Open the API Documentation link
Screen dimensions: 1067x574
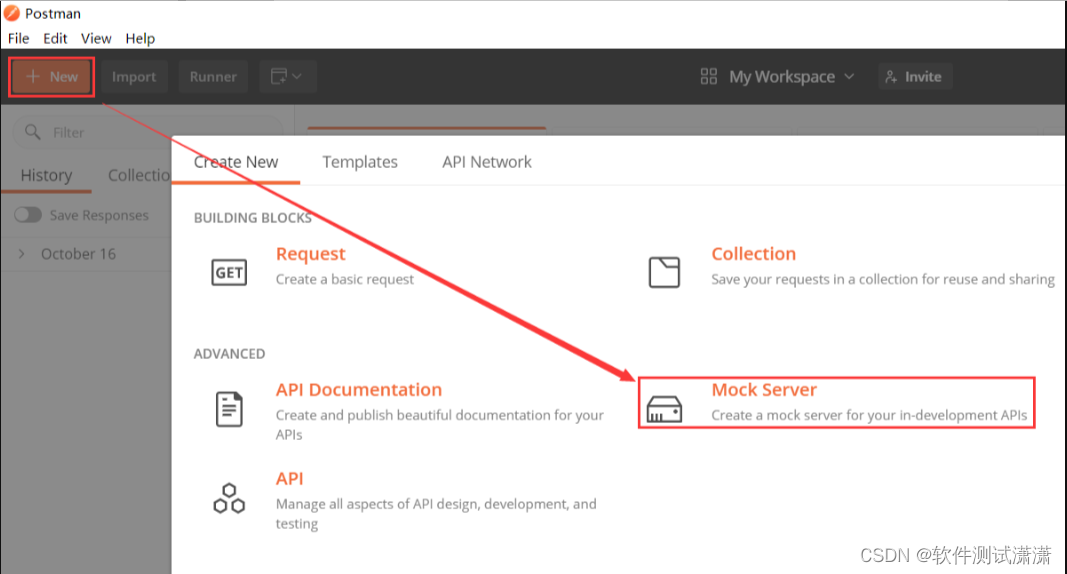(x=359, y=390)
